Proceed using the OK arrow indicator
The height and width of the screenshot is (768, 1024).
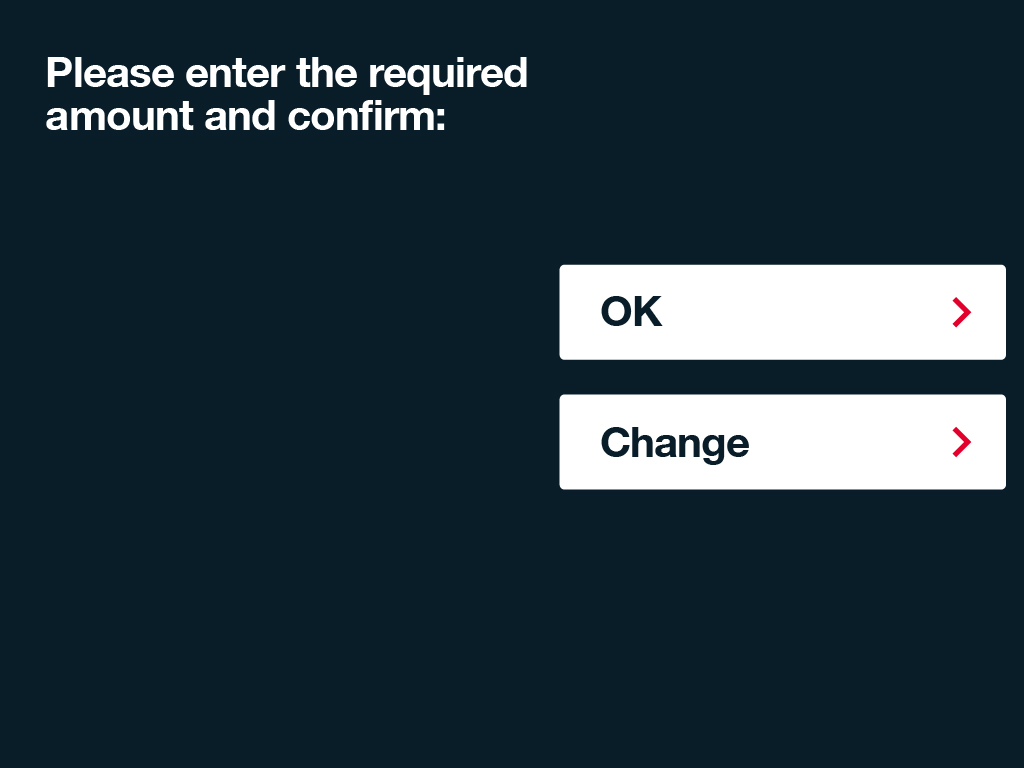coord(961,312)
